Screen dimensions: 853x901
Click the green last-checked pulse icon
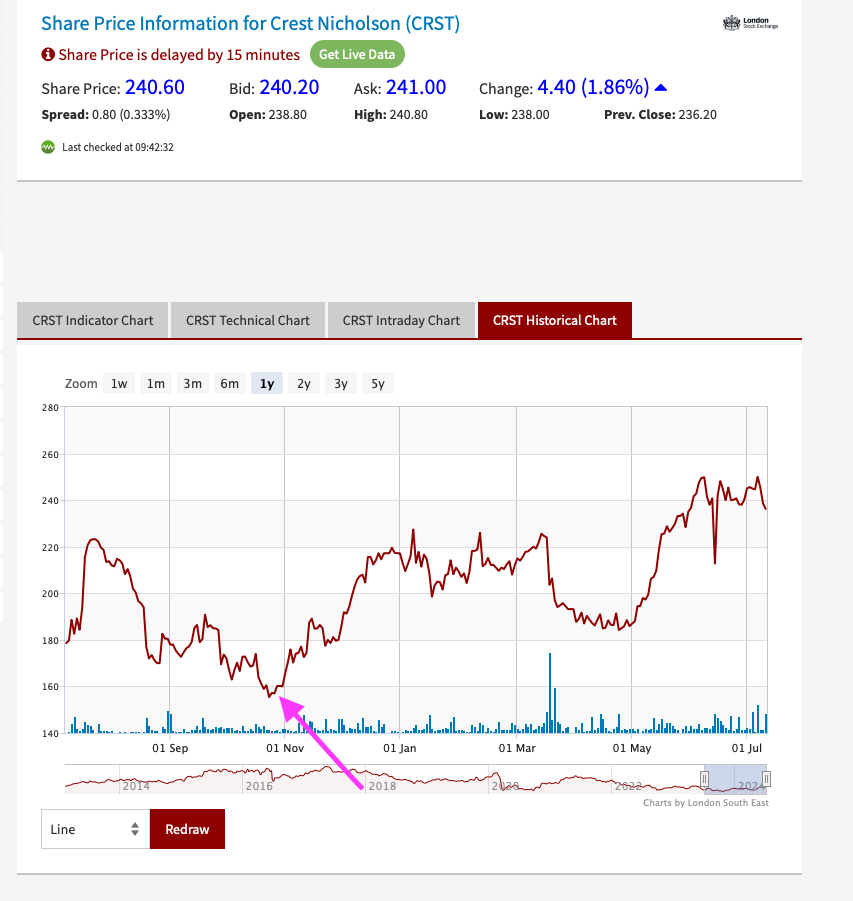point(48,147)
